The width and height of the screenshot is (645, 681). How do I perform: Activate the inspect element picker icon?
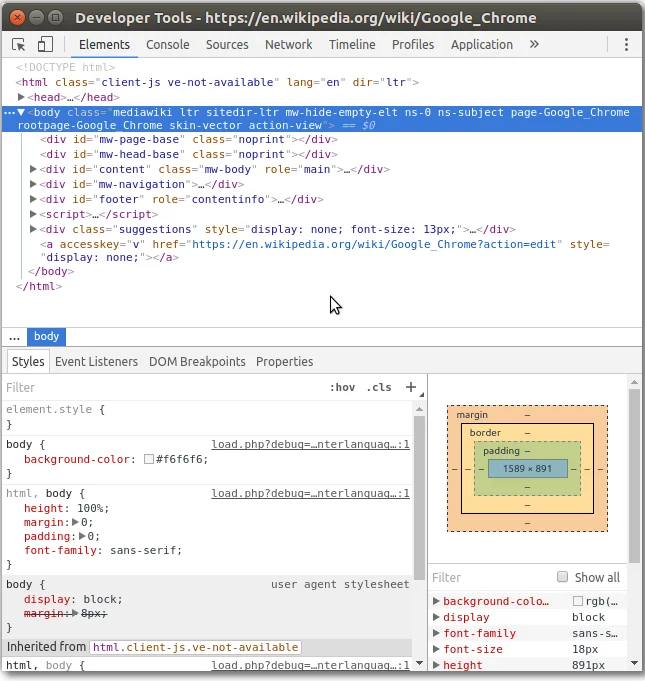click(x=19, y=44)
